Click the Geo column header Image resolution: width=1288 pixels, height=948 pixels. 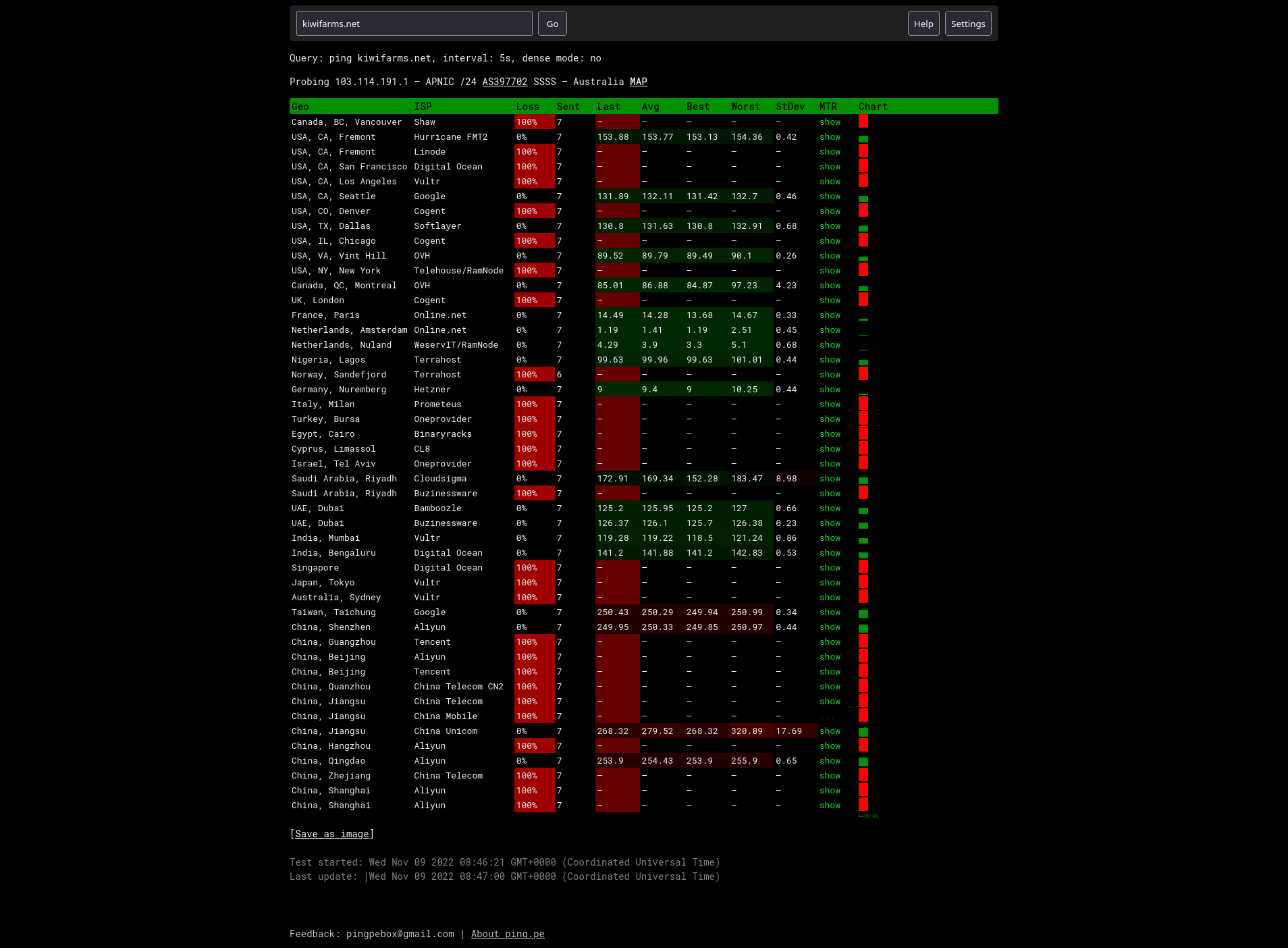point(300,107)
